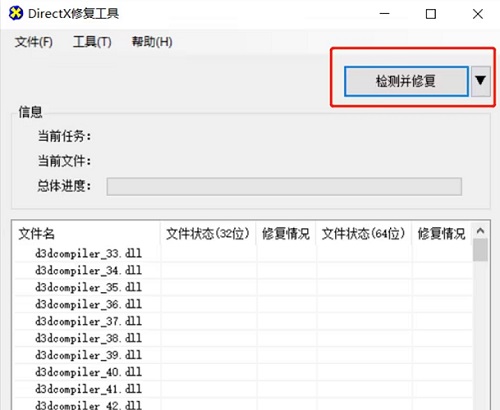The width and height of the screenshot is (500, 410).
Task: Minimize the DirectX修复工具 window
Action: coord(384,14)
